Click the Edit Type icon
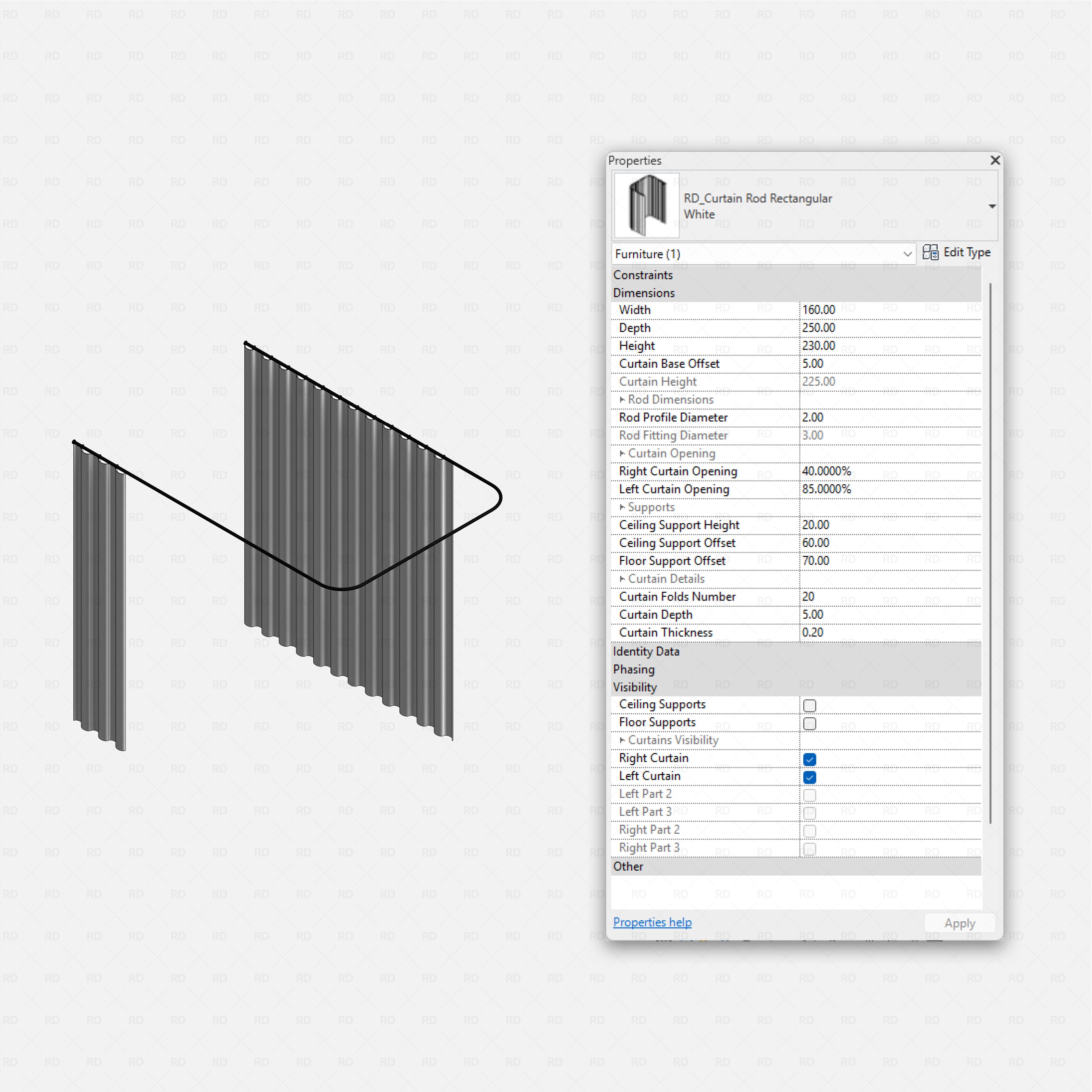 pos(931,253)
